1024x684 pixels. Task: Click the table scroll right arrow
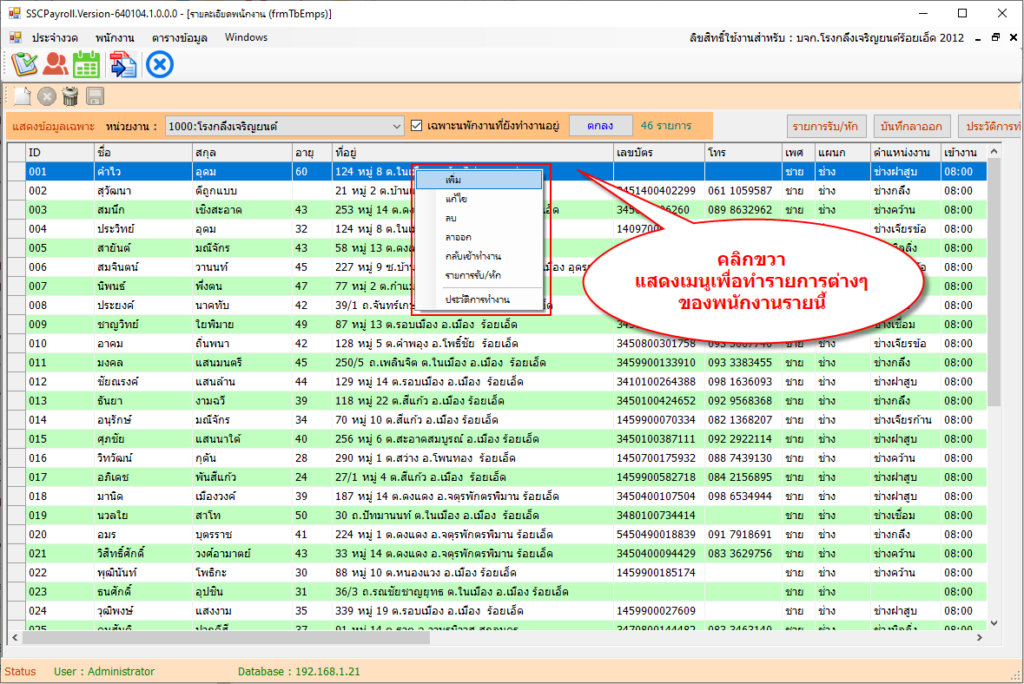coord(980,638)
